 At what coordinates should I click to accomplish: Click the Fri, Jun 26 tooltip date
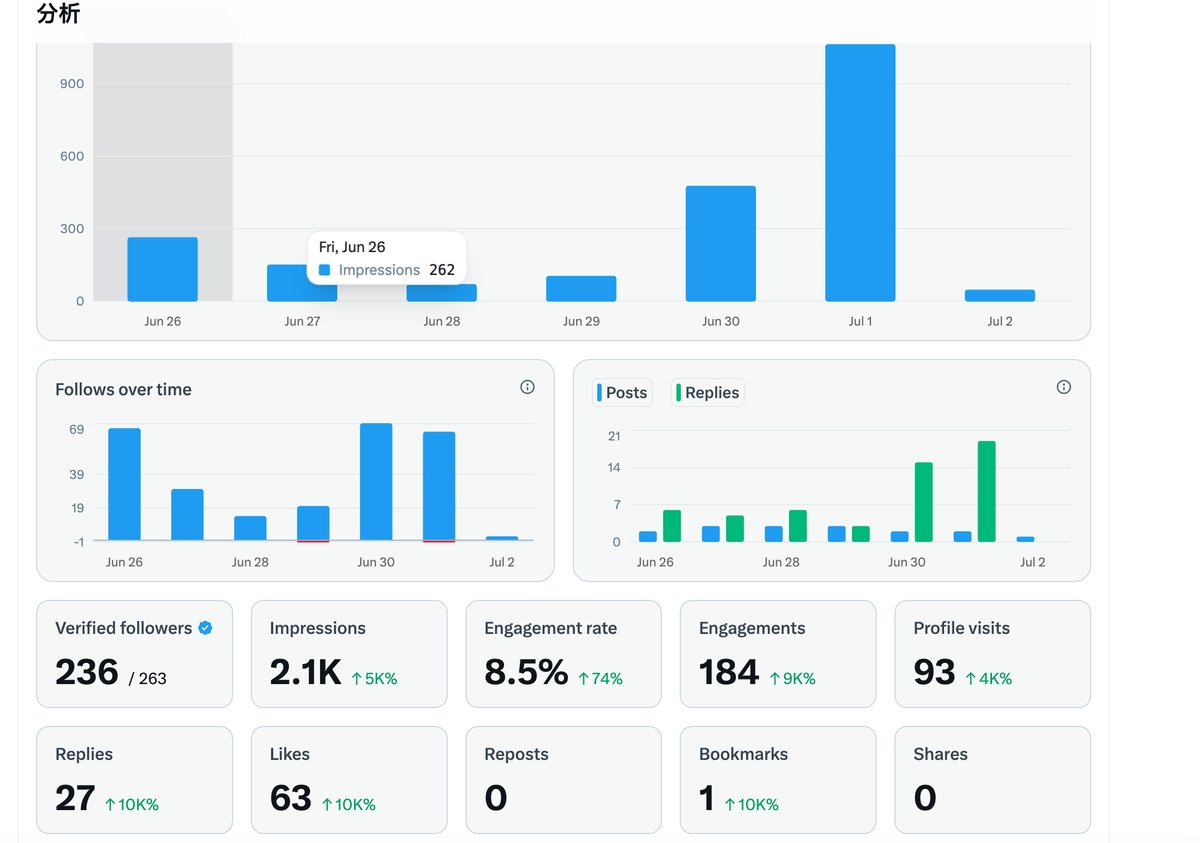tap(352, 247)
